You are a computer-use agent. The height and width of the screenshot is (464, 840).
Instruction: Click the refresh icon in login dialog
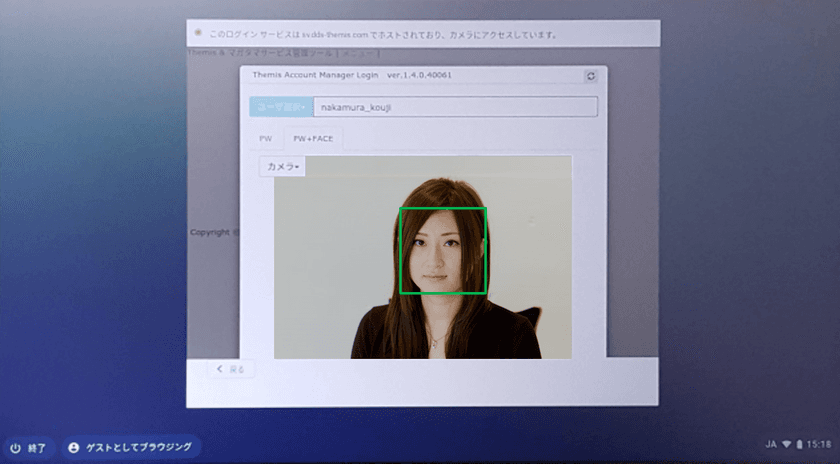point(590,76)
